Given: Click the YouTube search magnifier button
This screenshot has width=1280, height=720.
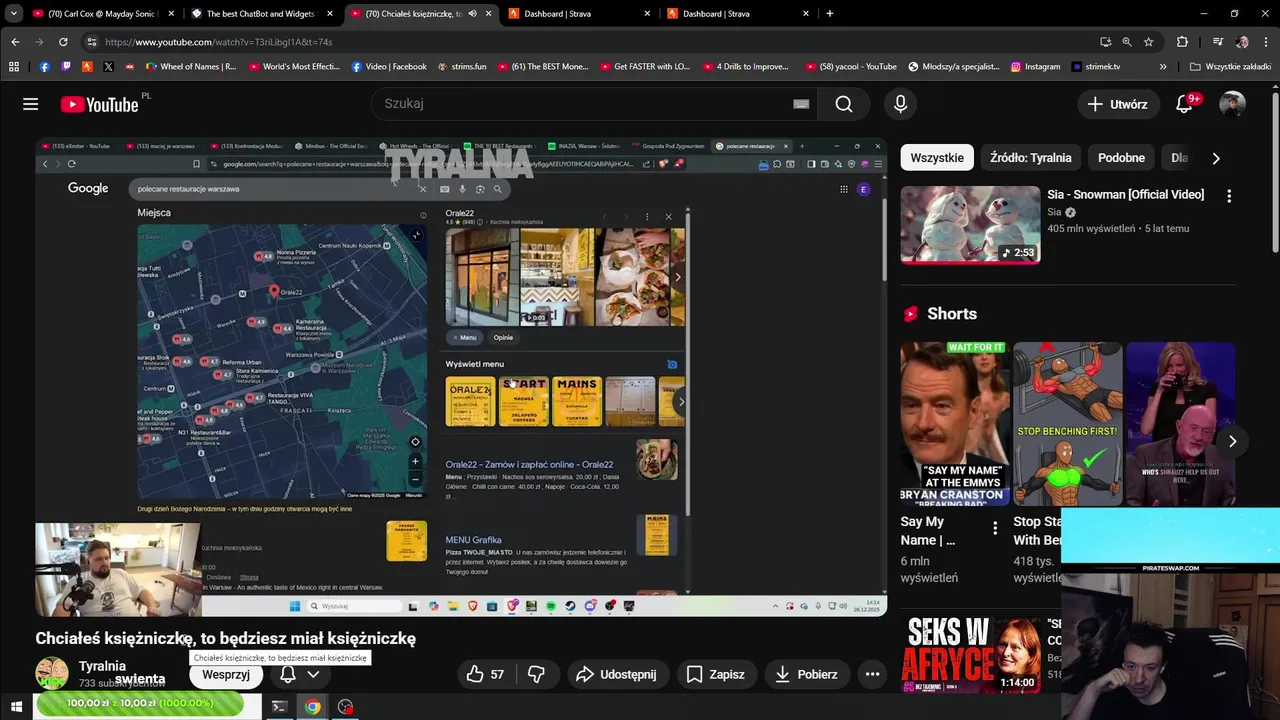Looking at the screenshot, I should pos(844,104).
